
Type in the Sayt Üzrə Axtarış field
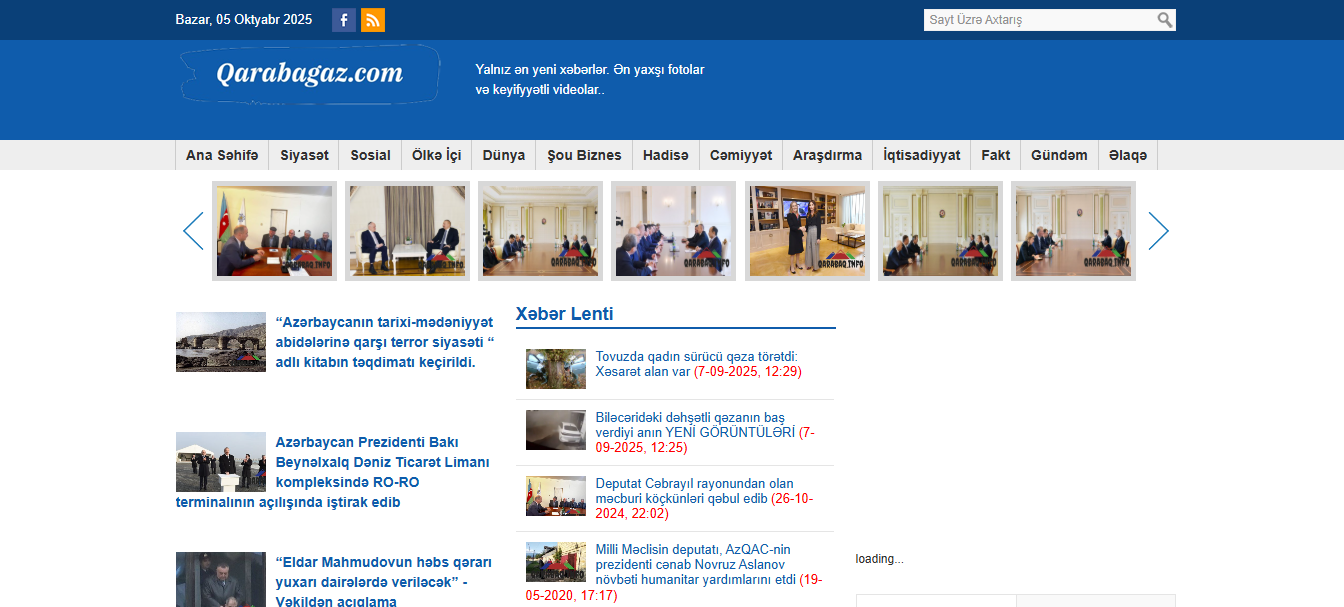click(1040, 20)
